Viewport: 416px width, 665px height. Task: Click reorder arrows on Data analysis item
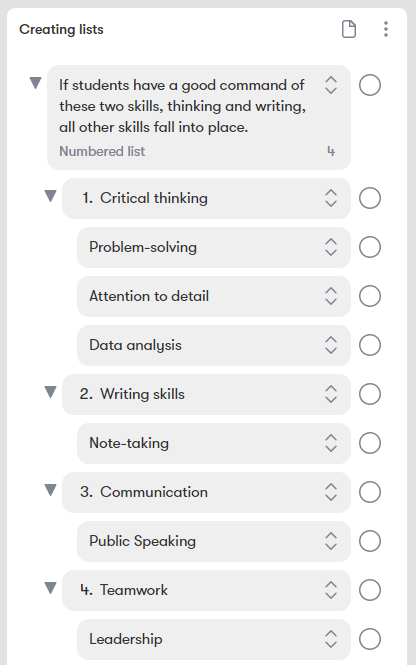tap(331, 345)
